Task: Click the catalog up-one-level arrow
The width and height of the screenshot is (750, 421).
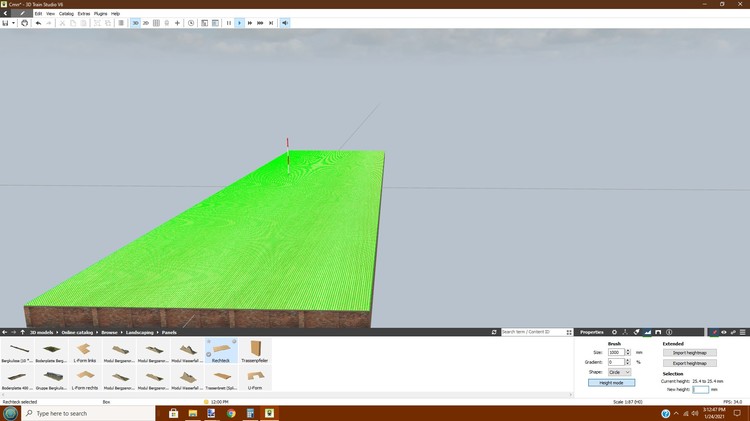Action: click(22, 332)
